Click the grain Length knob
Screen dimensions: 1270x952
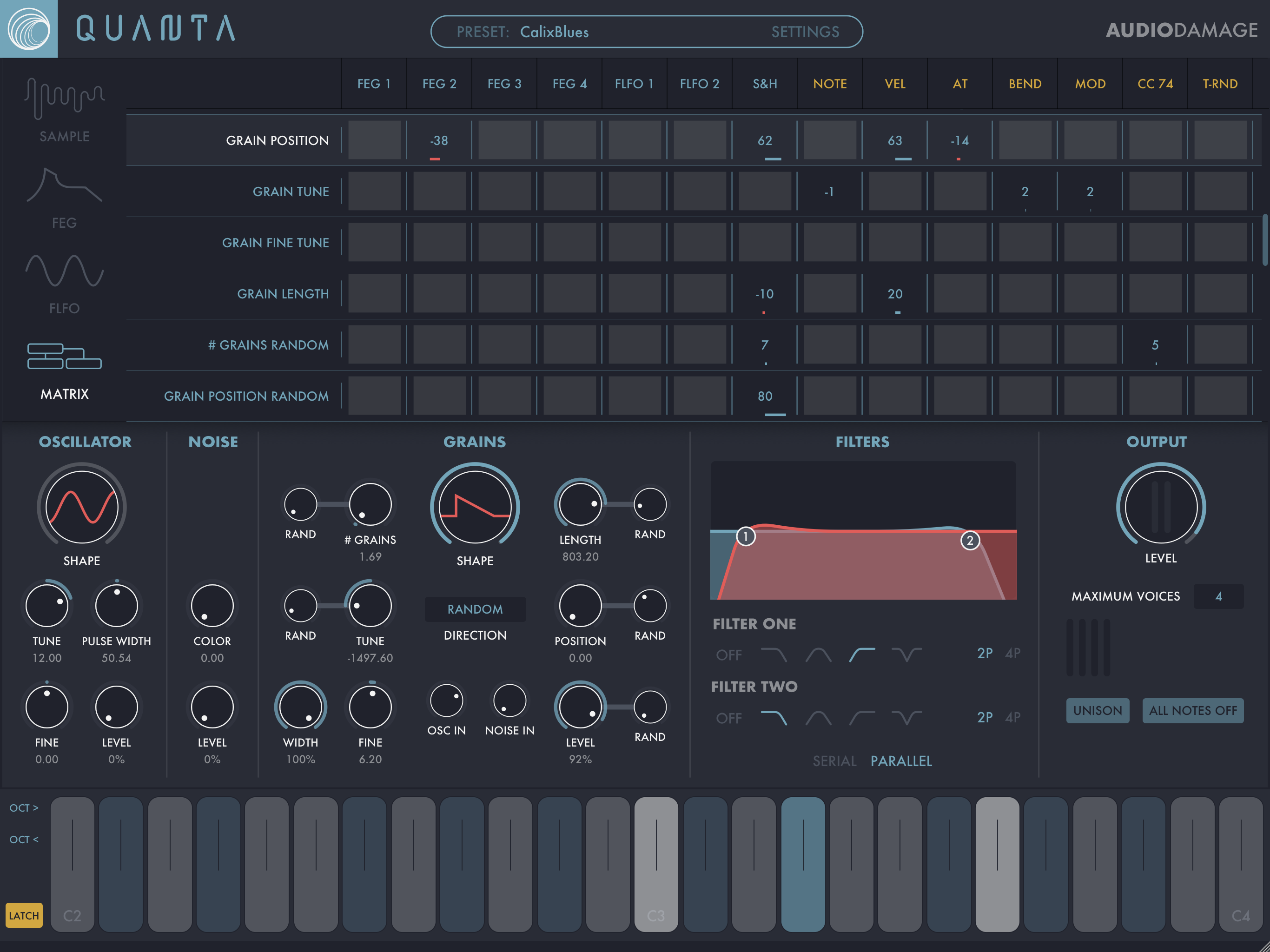[580, 504]
